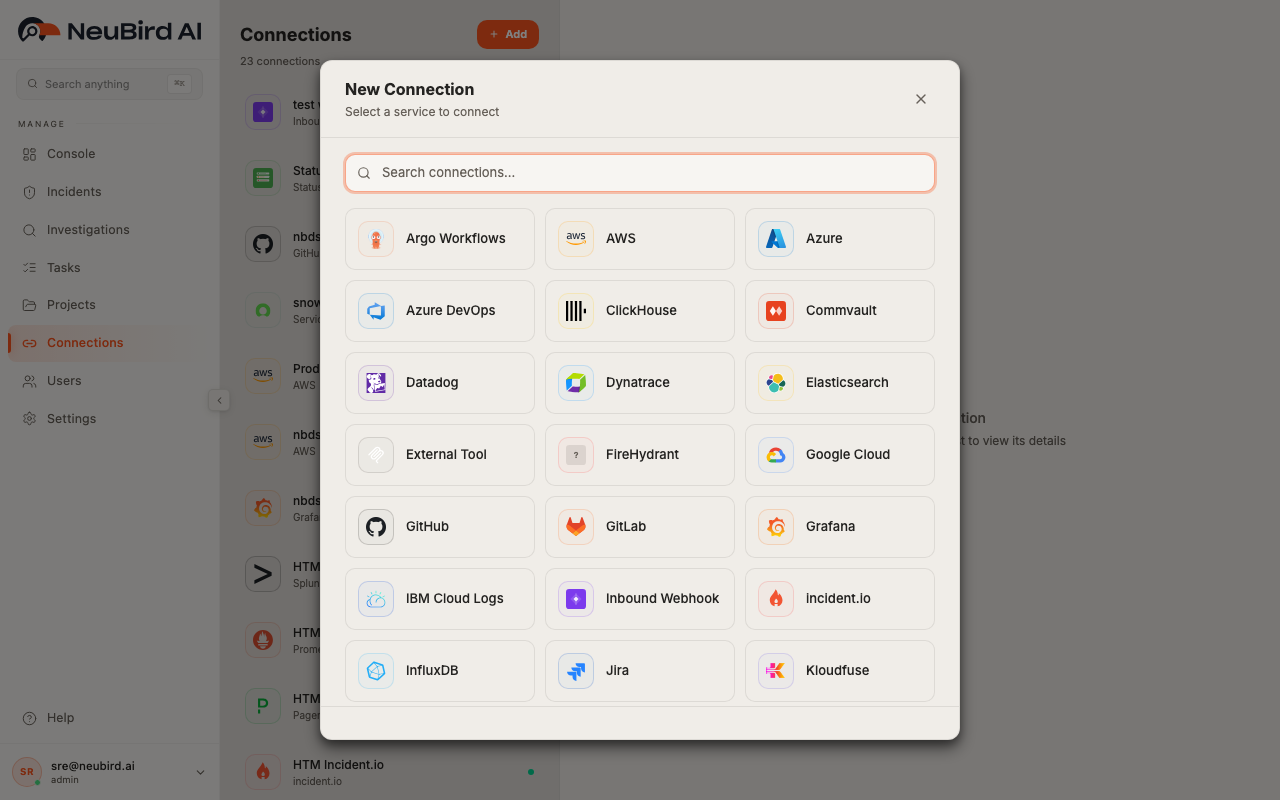The image size is (1280, 800).
Task: Select the Inbound Webhook service
Action: click(x=639, y=598)
